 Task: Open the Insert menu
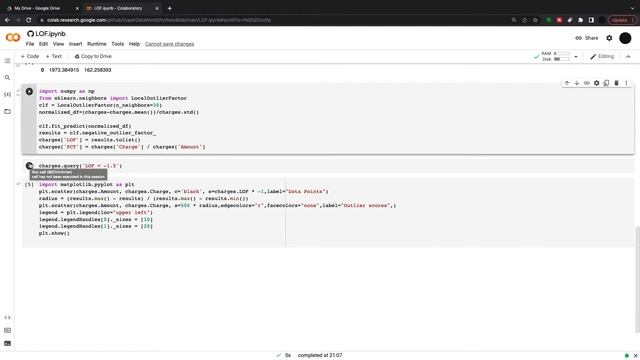(76, 44)
